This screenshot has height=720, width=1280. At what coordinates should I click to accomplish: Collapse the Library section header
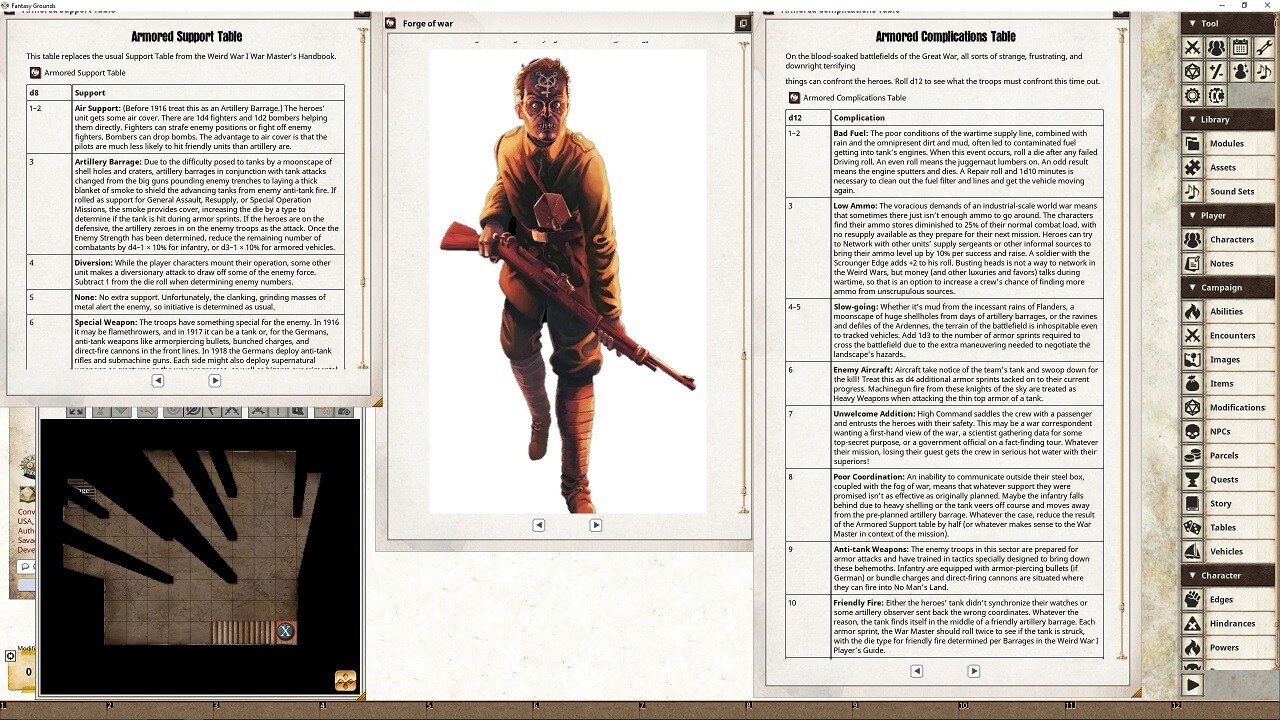[x=1192, y=119]
